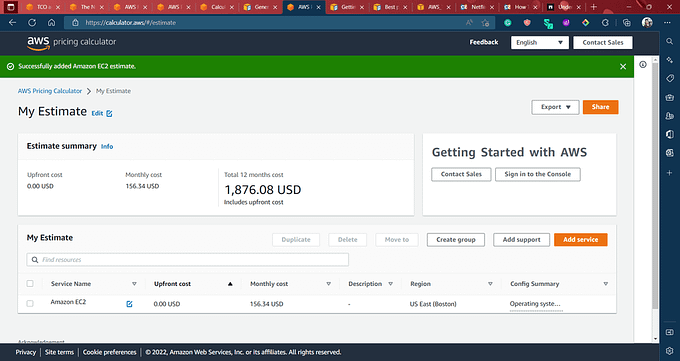
Task: Open the Estimate summary Info link
Action: (x=107, y=147)
